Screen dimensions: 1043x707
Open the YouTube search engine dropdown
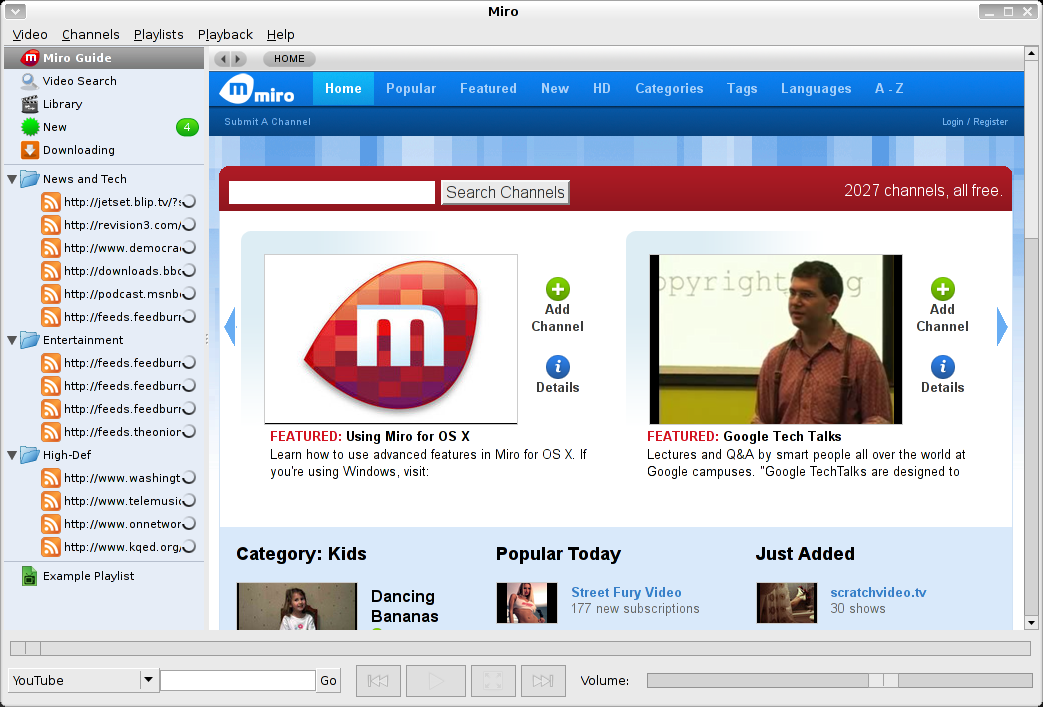point(83,680)
